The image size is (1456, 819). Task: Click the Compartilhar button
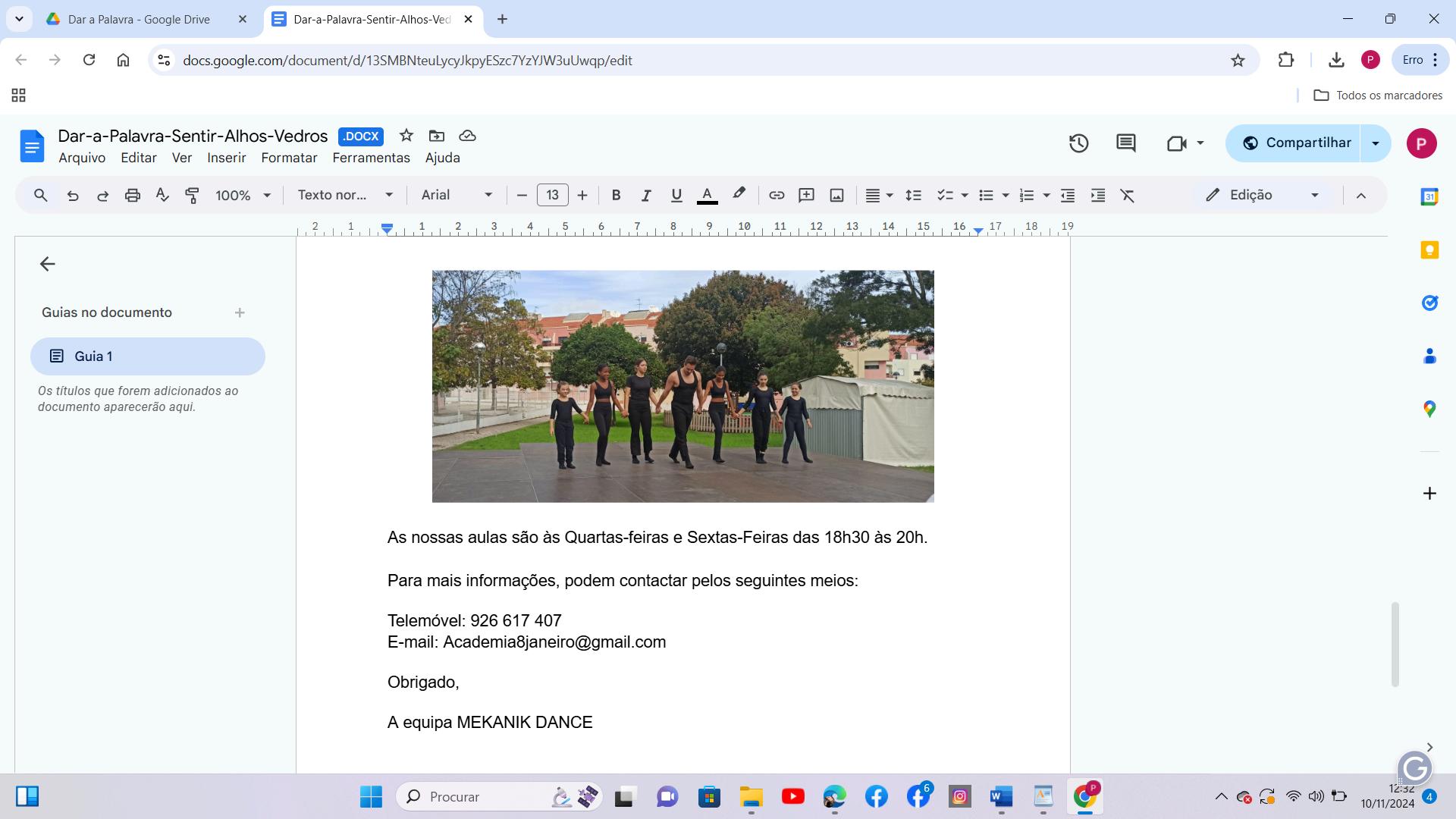click(x=1297, y=143)
